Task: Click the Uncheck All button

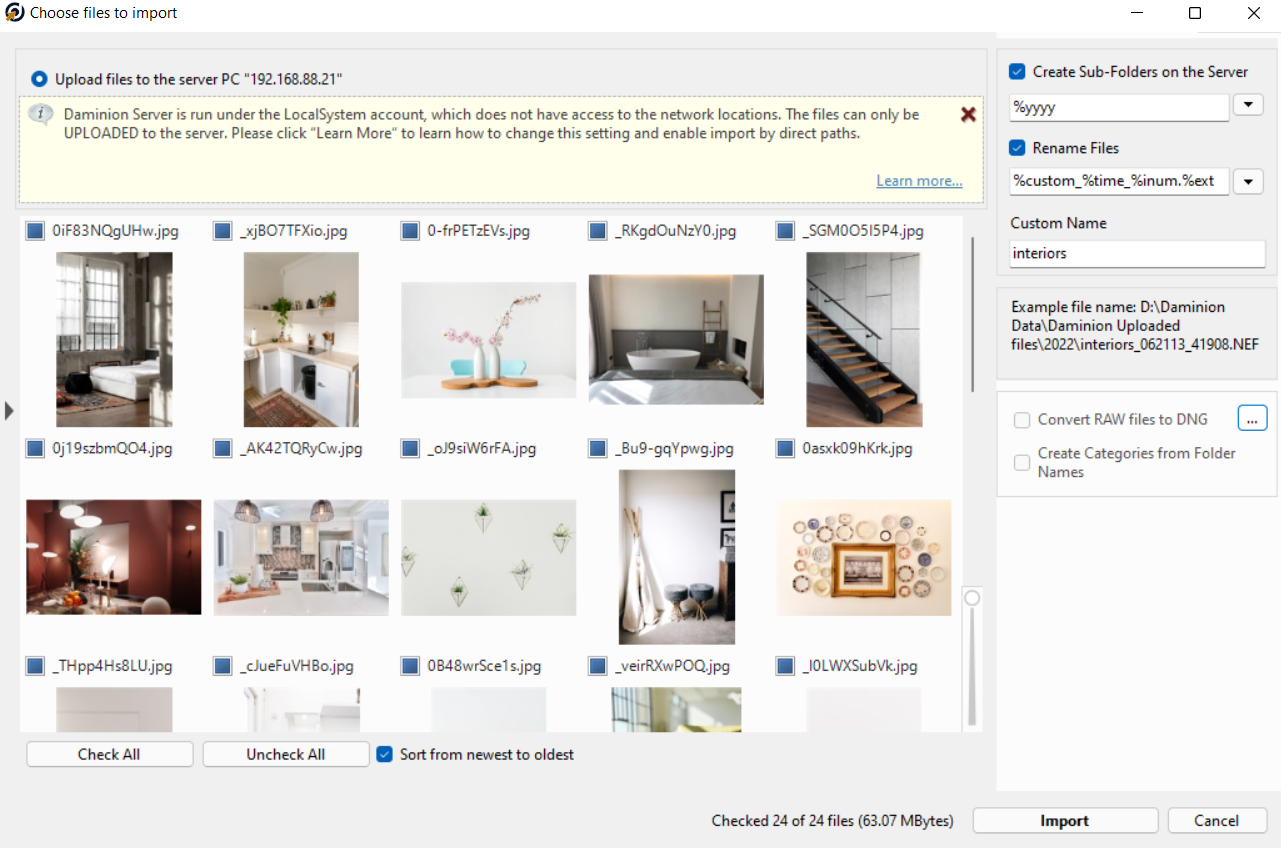Action: 286,754
